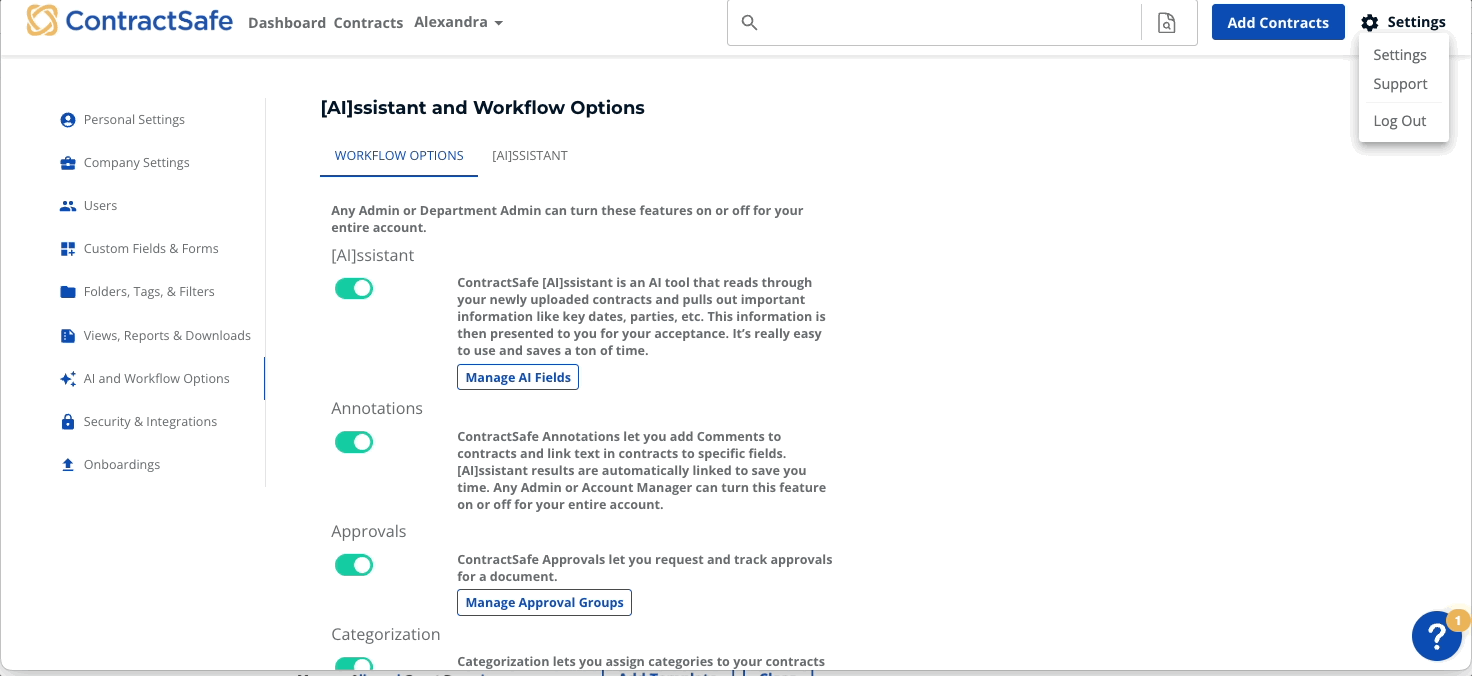Click the Security & Integrations lock icon
This screenshot has width=1472, height=676.
pos(66,421)
